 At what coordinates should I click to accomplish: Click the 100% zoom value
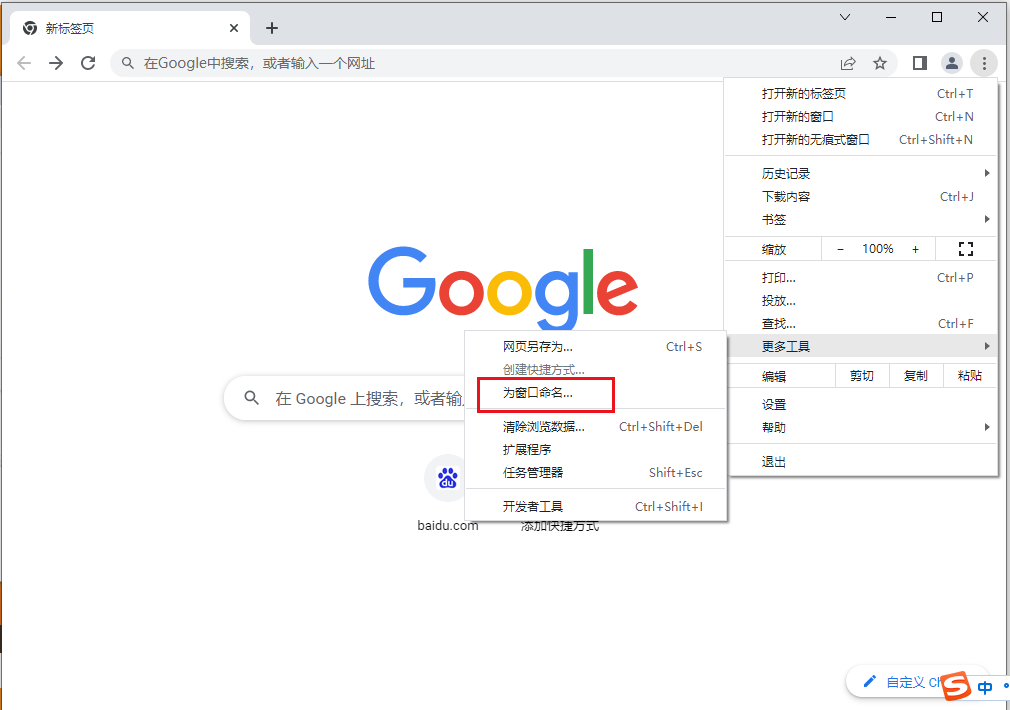pyautogui.click(x=878, y=249)
